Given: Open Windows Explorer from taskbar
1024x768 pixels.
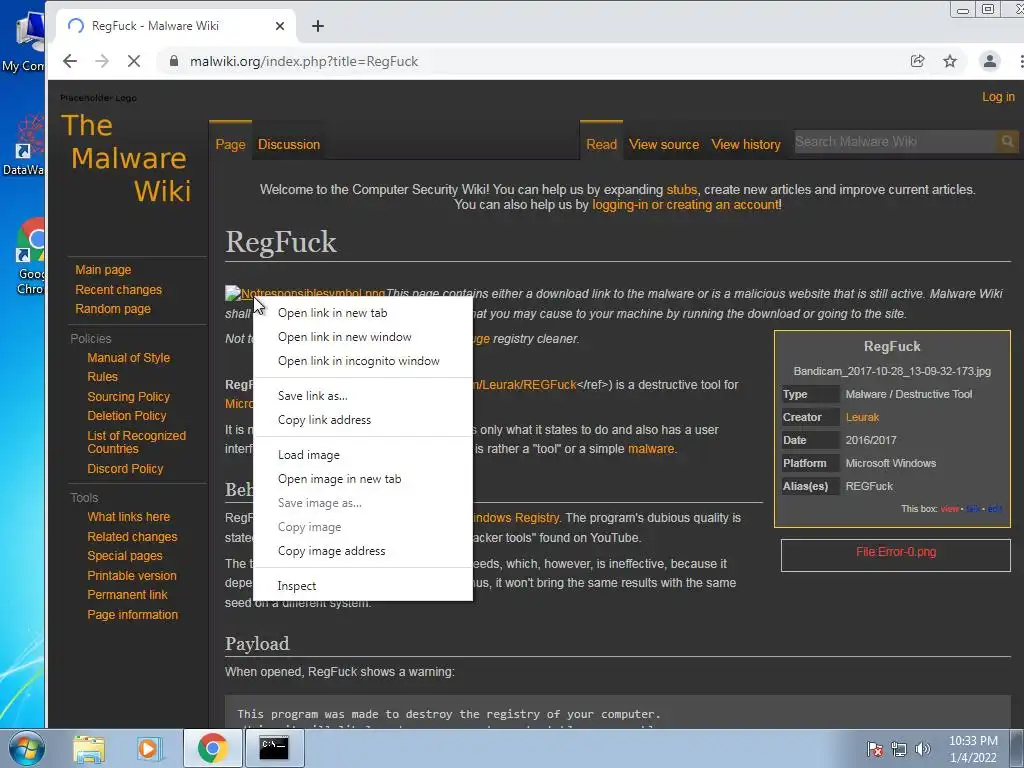Looking at the screenshot, I should pos(89,748).
